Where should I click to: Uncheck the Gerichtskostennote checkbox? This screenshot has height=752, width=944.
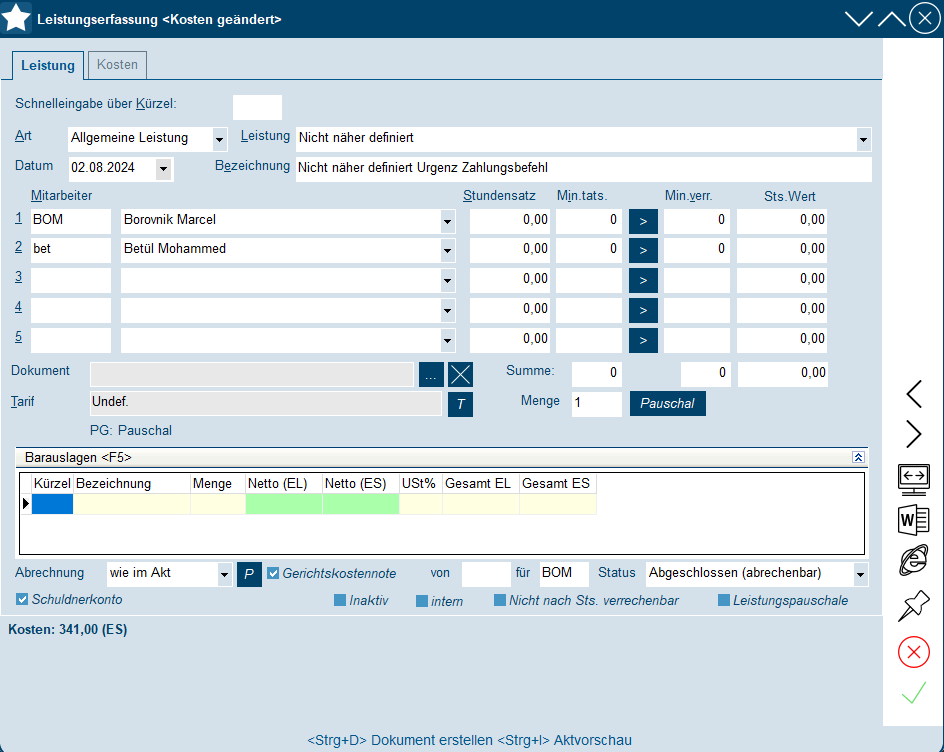click(x=273, y=573)
